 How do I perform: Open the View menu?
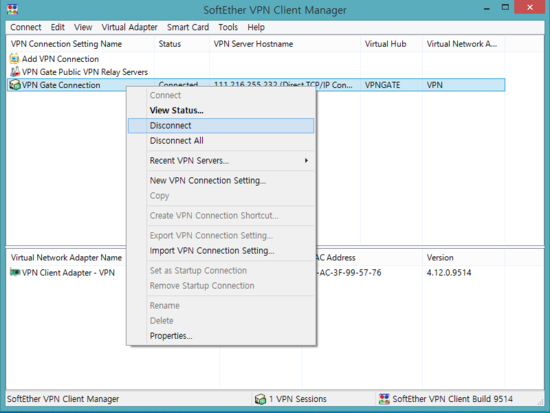coord(83,27)
